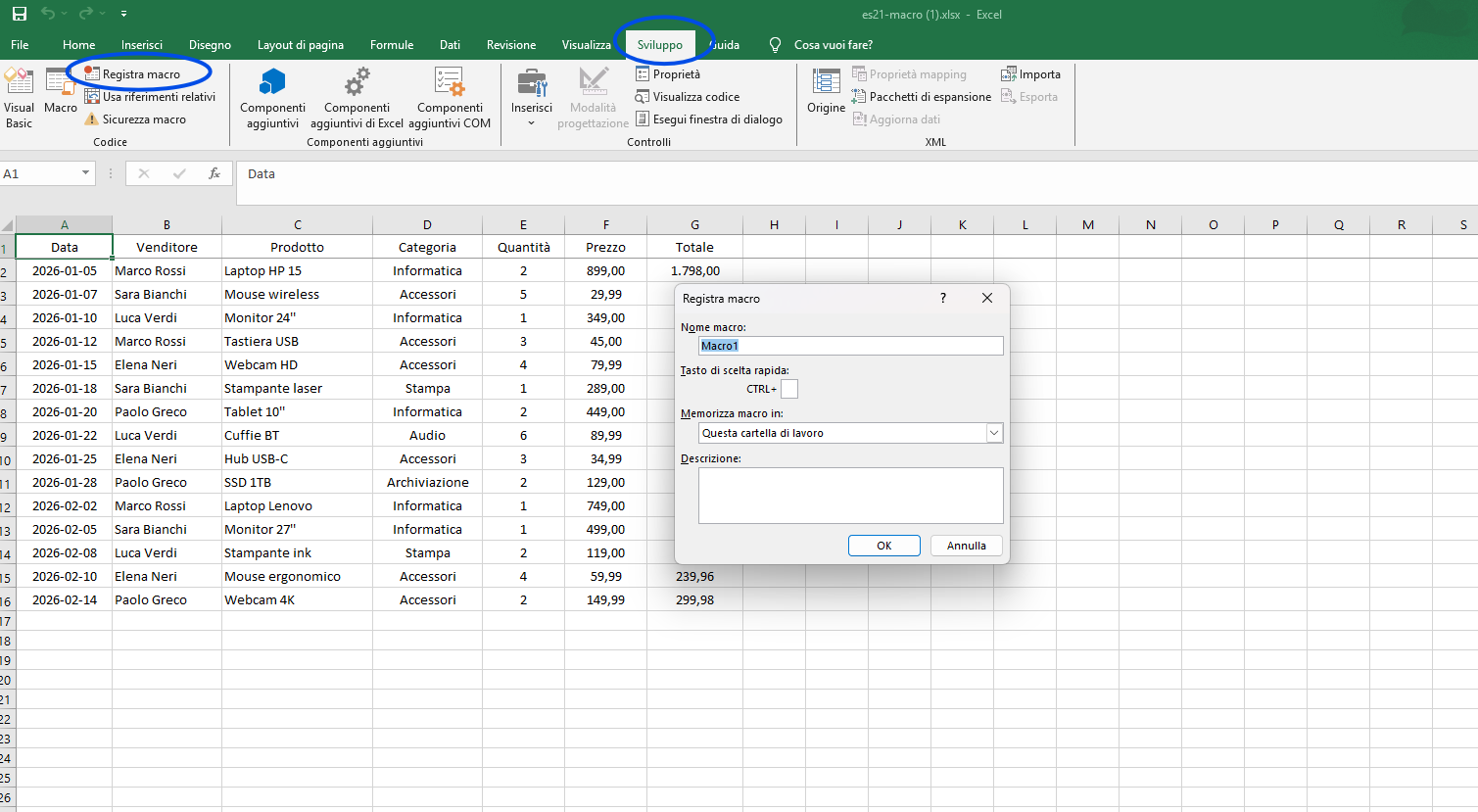This screenshot has width=1478, height=812.
Task: Click Annulla in Registra macro dialog
Action: (967, 546)
